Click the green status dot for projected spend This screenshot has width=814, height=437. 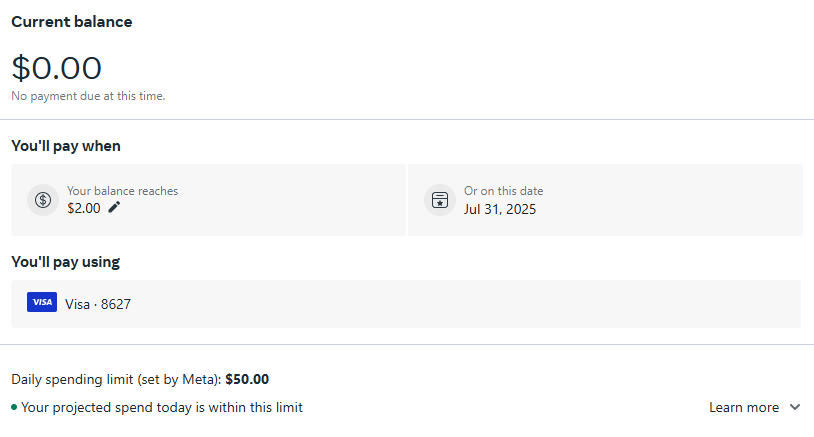[14, 407]
